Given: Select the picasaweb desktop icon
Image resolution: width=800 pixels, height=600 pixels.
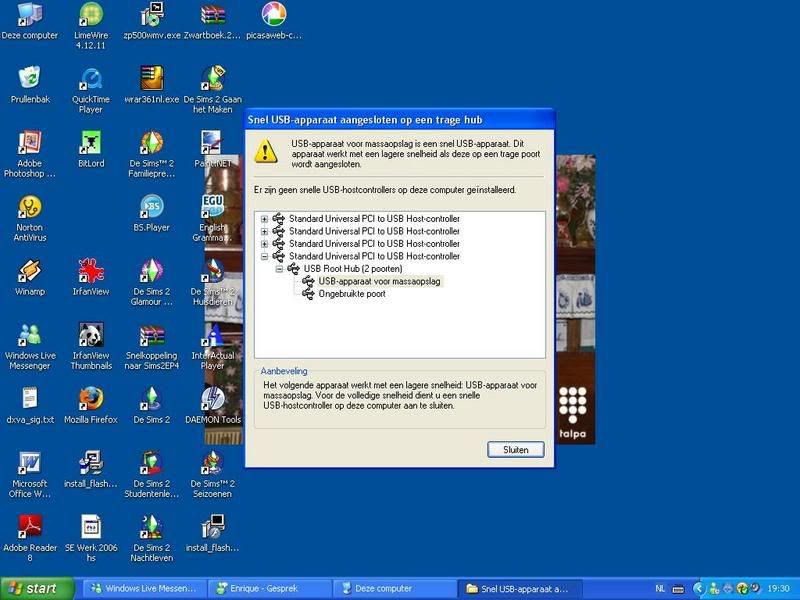Looking at the screenshot, I should [273, 21].
